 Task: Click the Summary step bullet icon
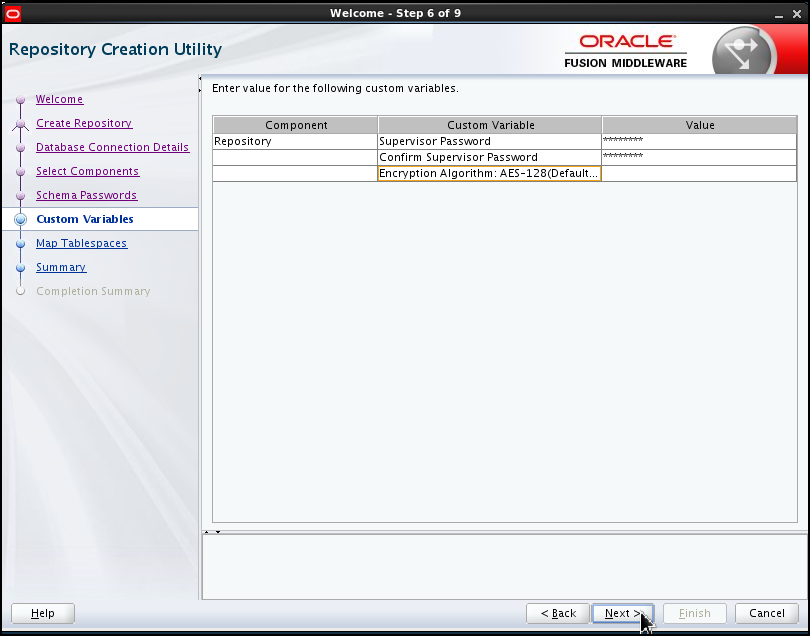20,268
